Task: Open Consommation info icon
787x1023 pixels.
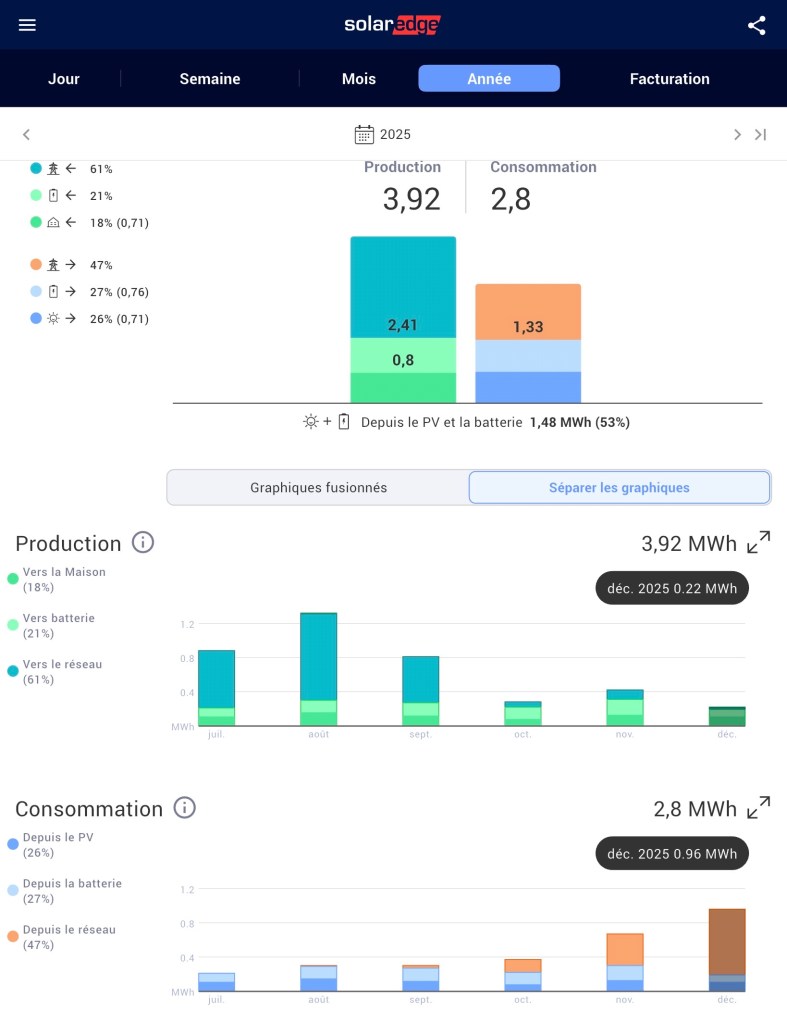Action: (184, 808)
